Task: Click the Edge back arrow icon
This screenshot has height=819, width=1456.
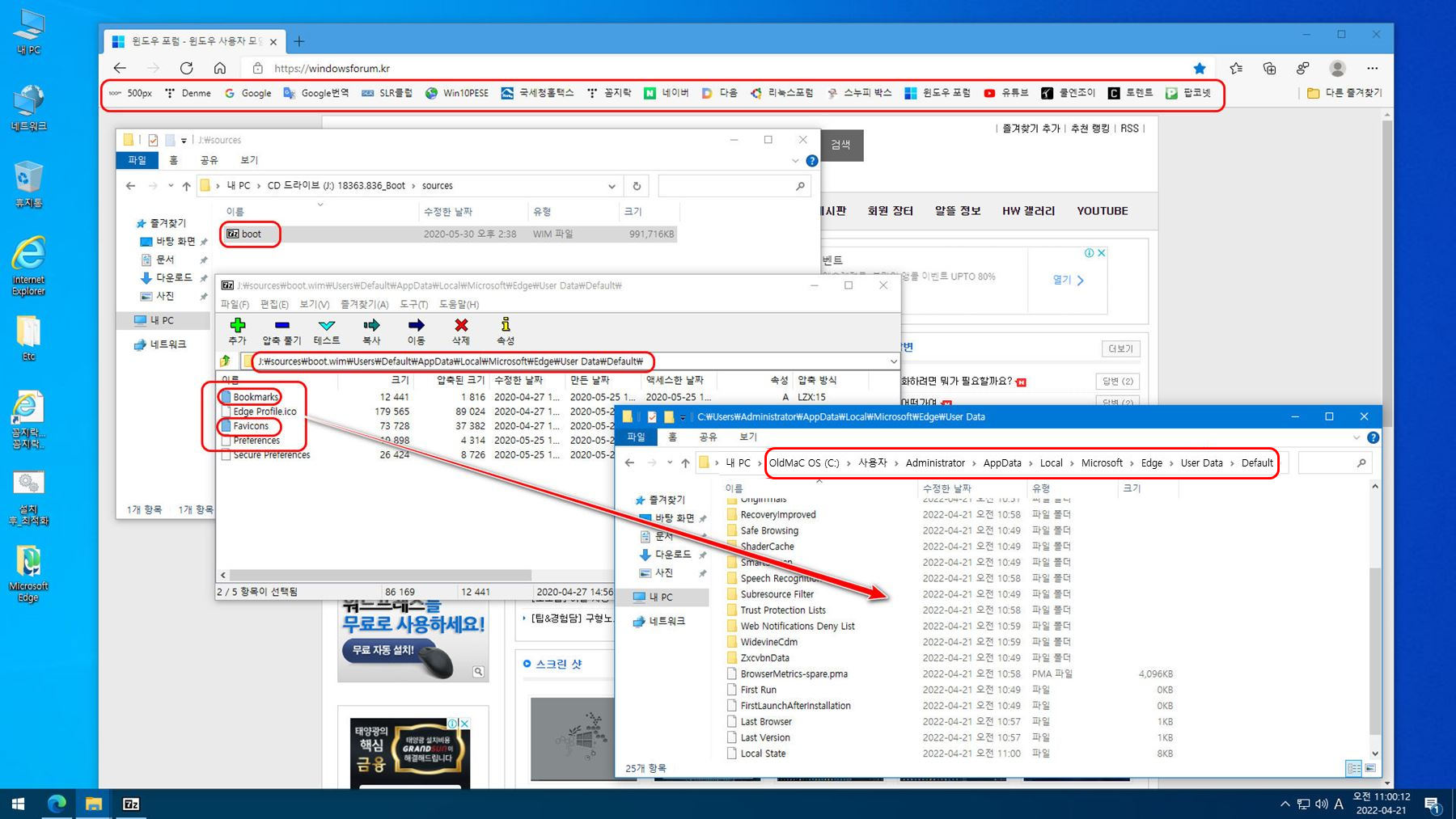Action: (120, 68)
